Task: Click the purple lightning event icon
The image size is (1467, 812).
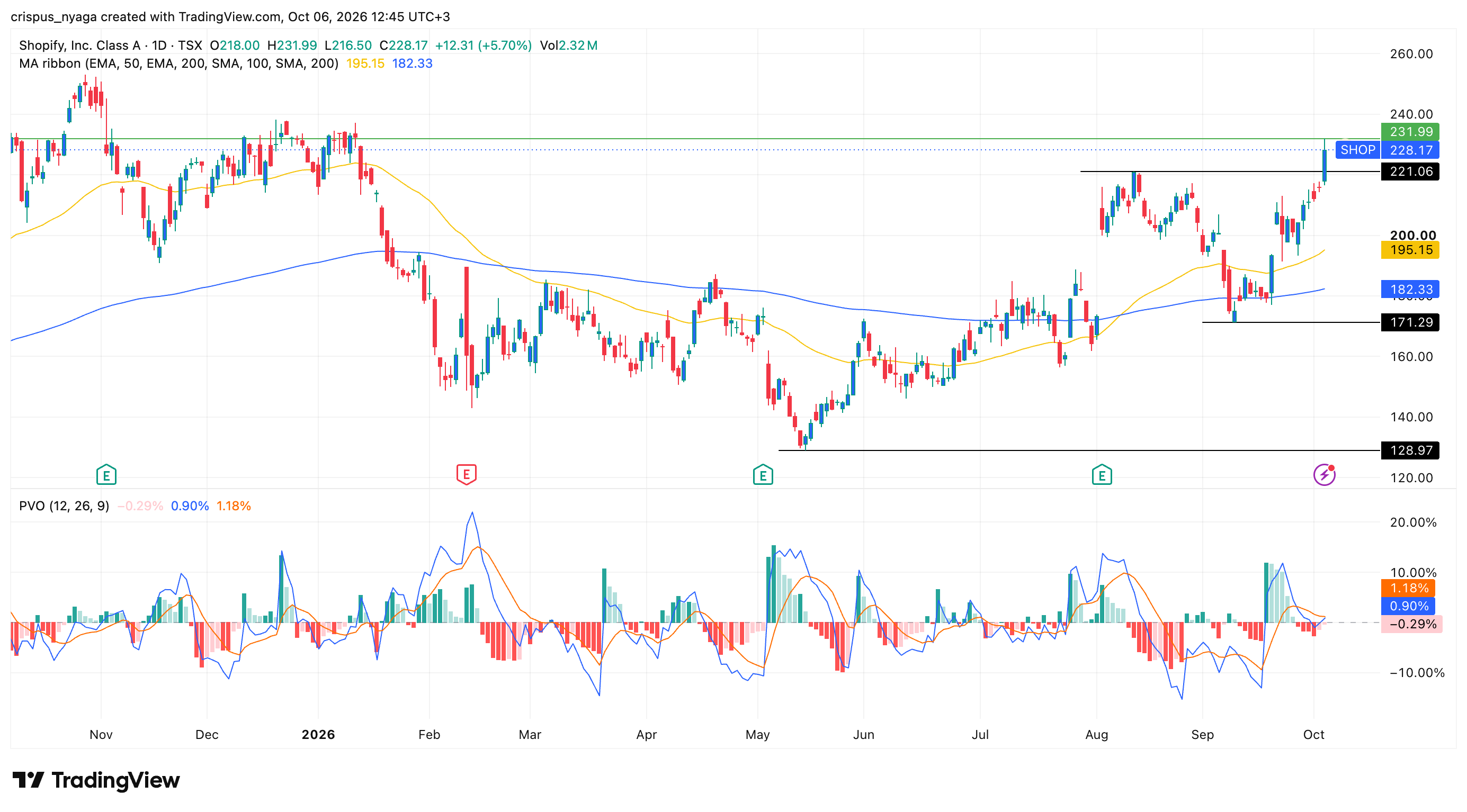Action: click(x=1324, y=475)
